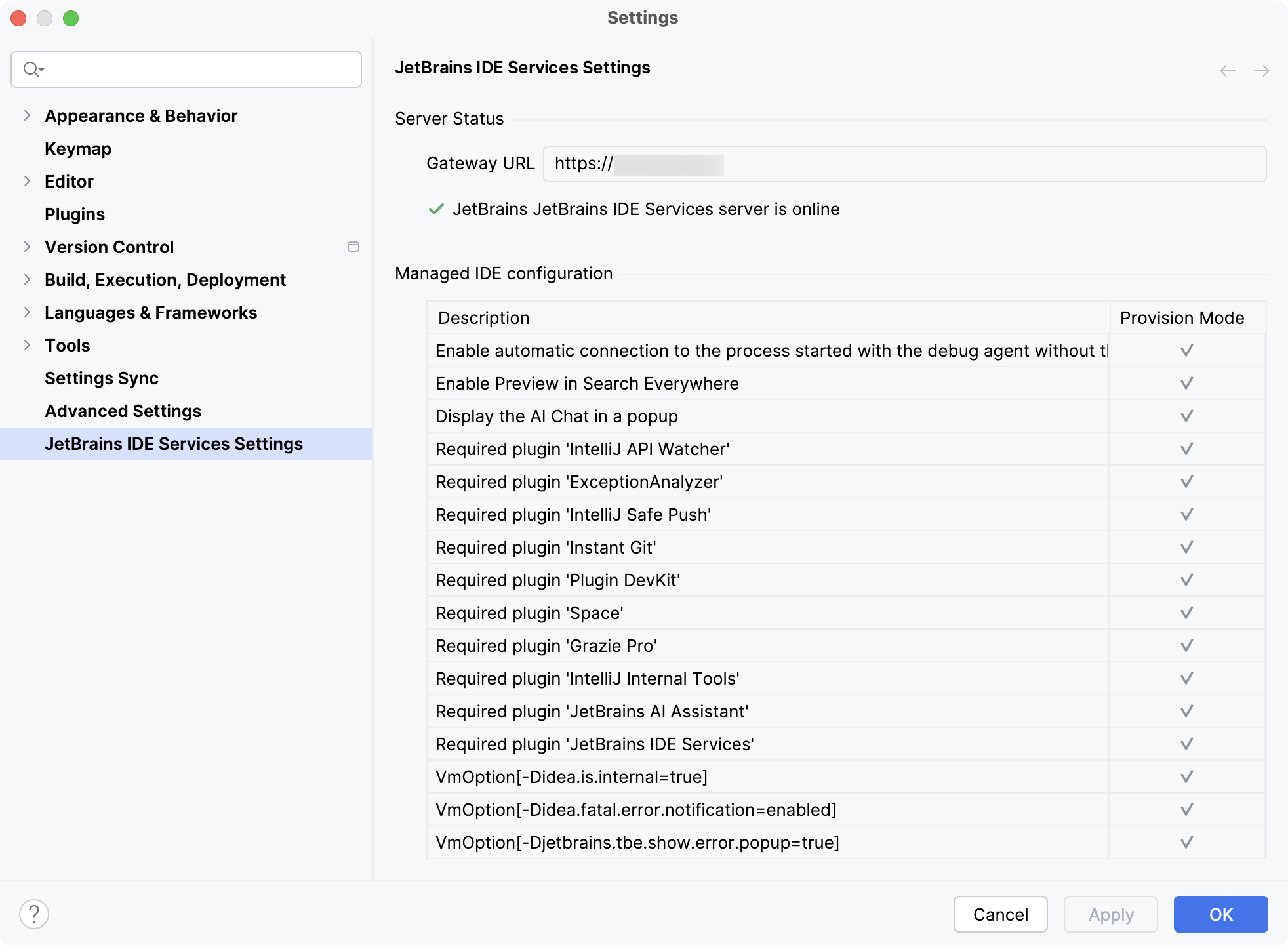
Task: Select row Required plugin 'JetBrains AI Assistant'
Action: (846, 711)
